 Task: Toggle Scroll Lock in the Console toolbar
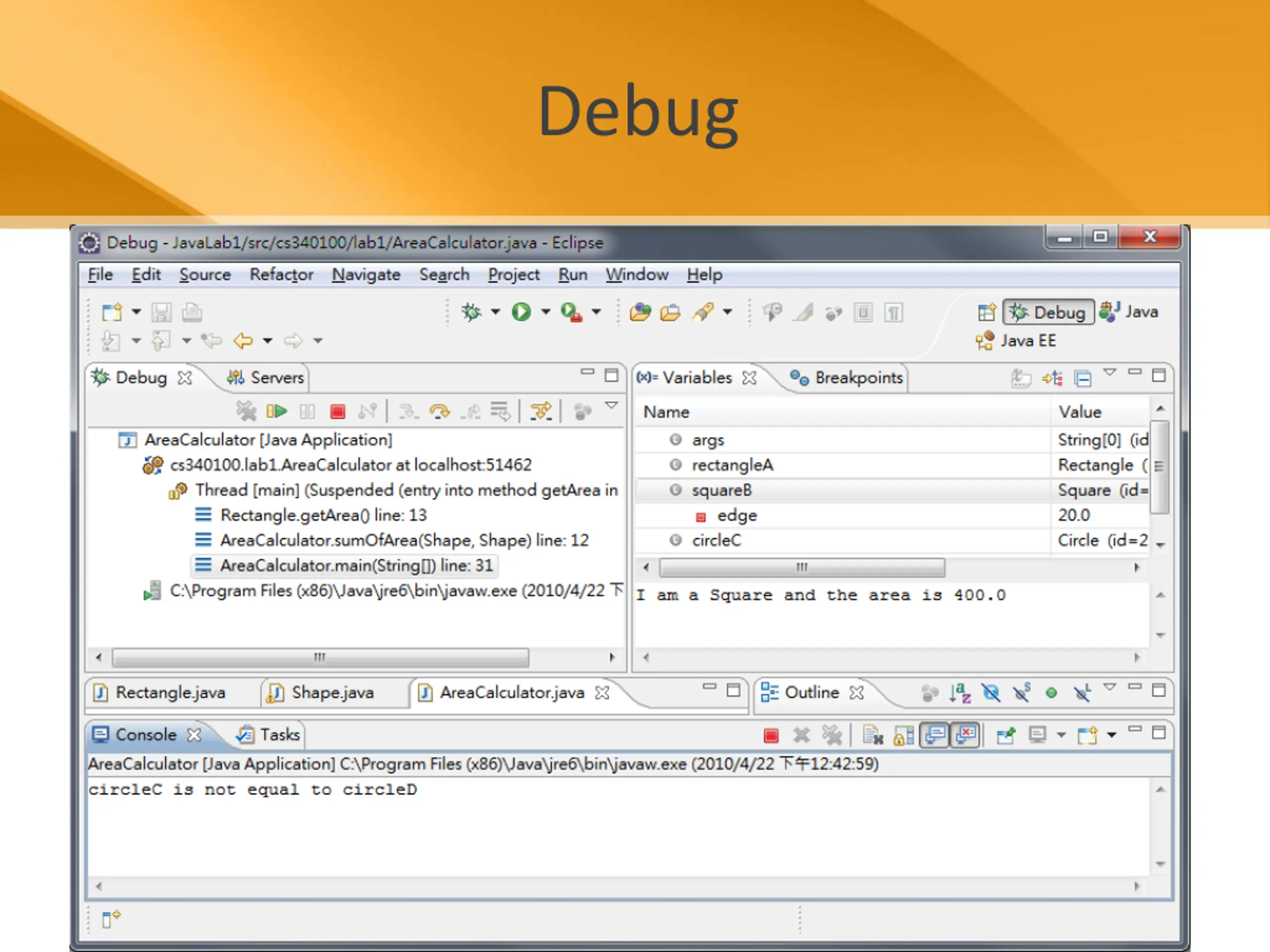tap(904, 735)
